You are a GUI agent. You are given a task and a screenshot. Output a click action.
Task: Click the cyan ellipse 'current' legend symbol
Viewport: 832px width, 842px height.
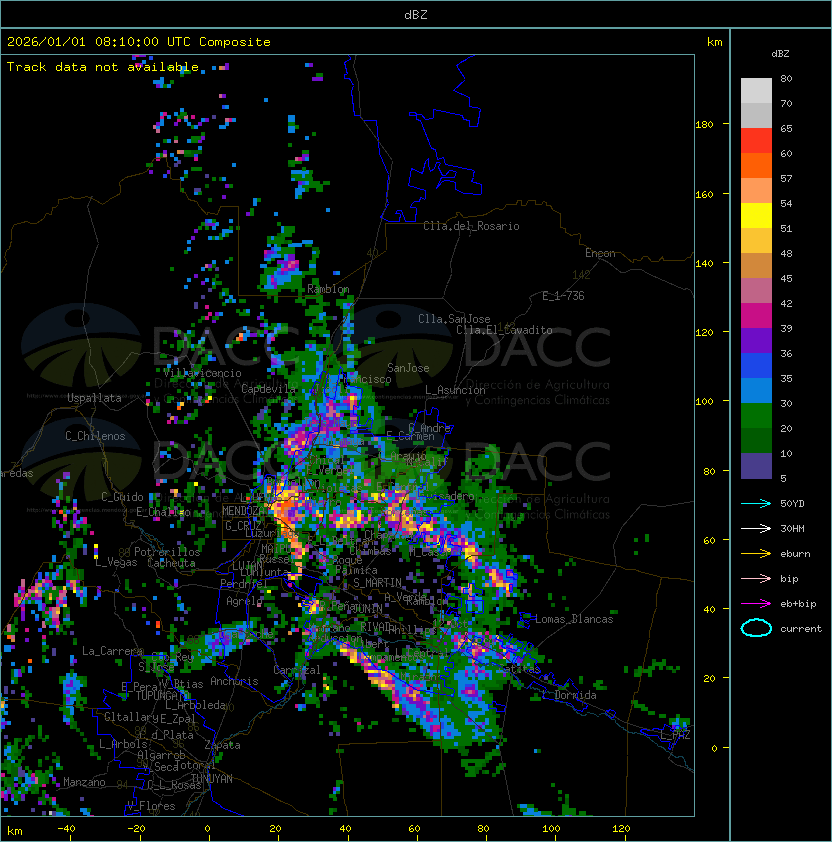(756, 628)
